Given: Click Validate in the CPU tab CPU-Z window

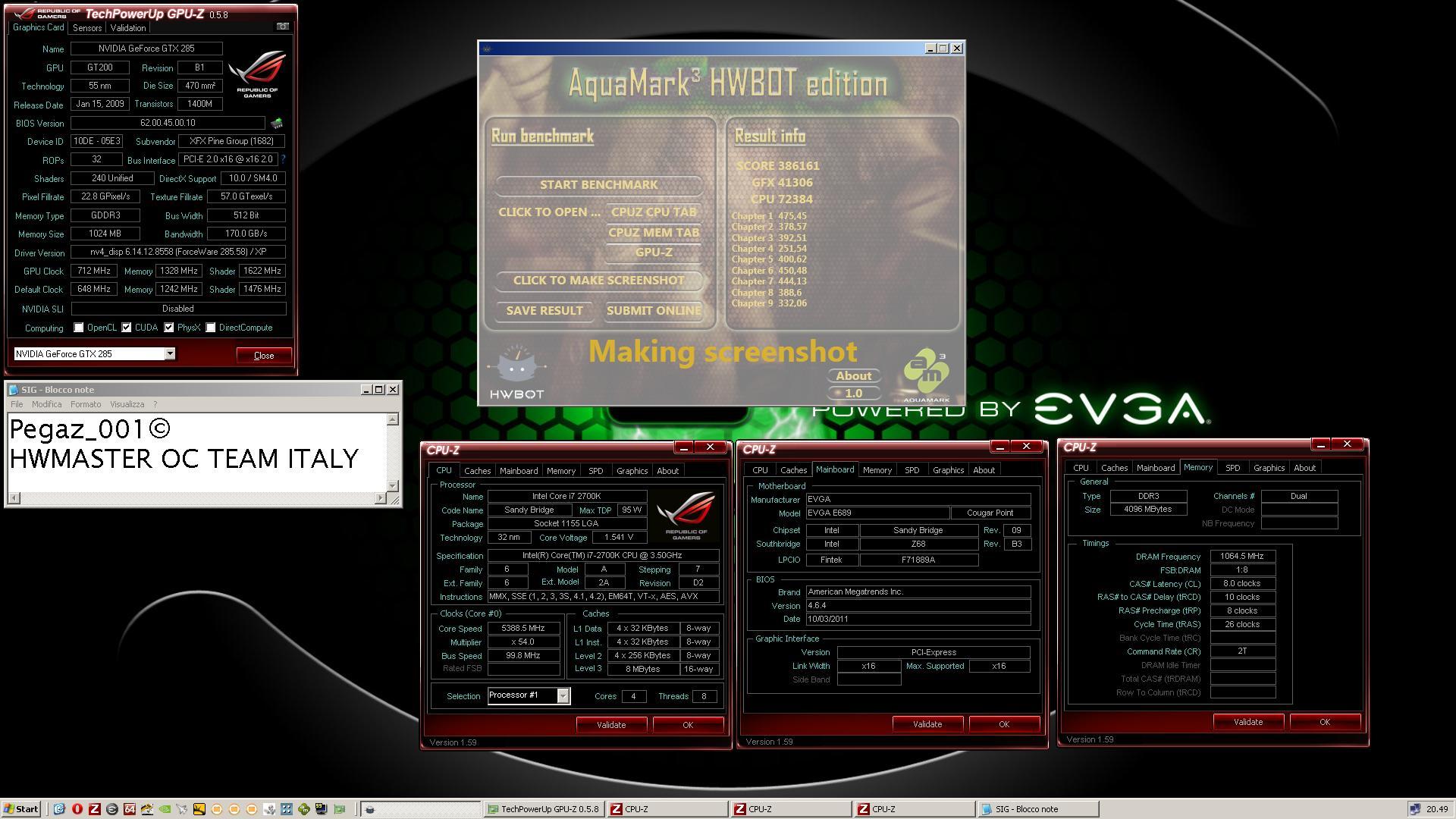Looking at the screenshot, I should click(611, 725).
